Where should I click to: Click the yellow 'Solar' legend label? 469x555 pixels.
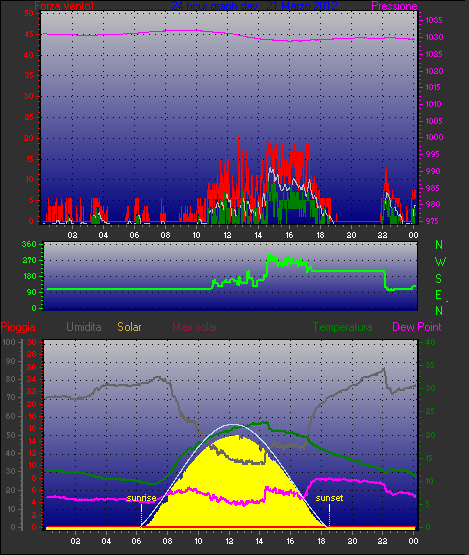pyautogui.click(x=129, y=327)
